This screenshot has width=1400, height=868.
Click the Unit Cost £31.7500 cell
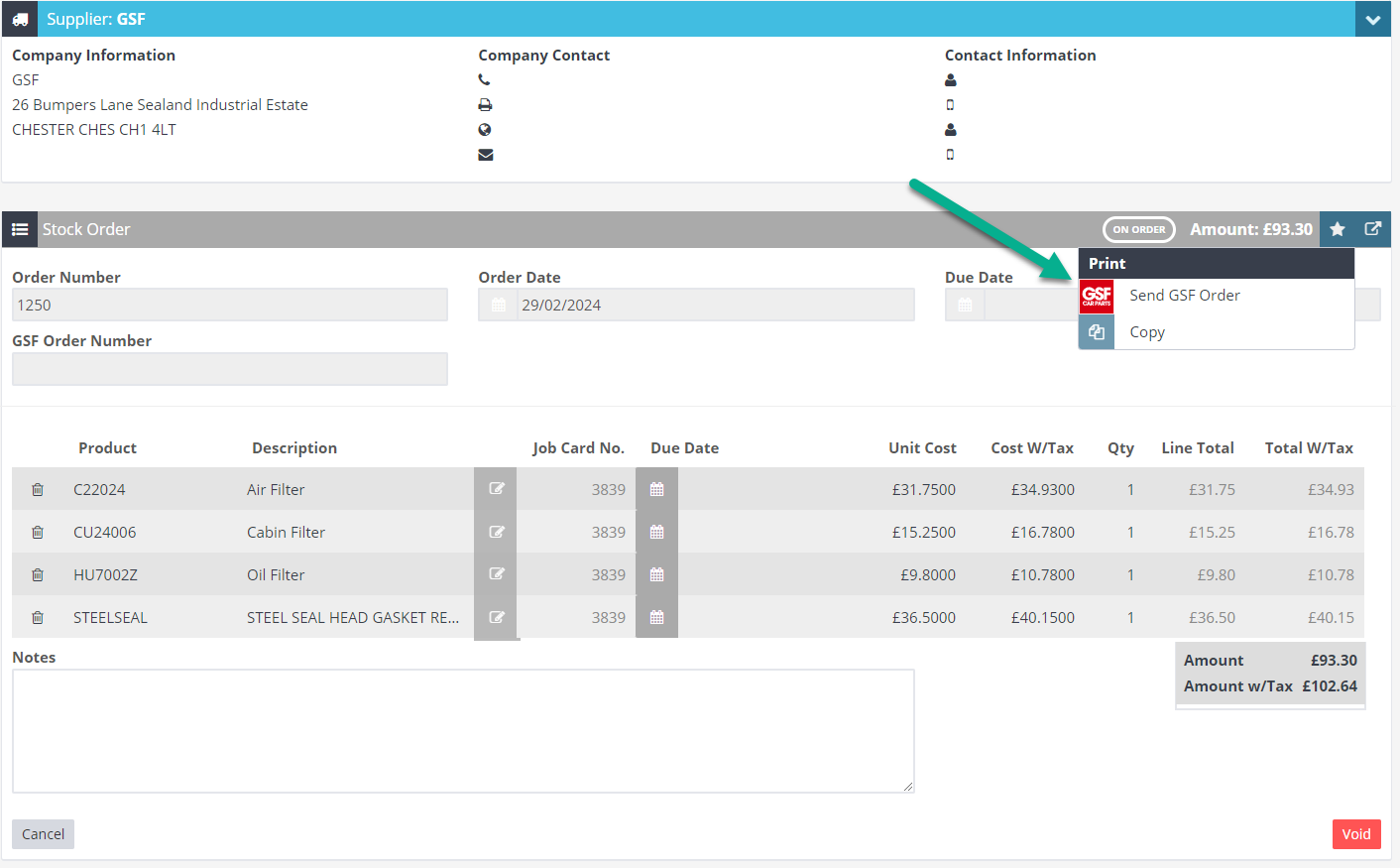pyautogui.click(x=924, y=489)
